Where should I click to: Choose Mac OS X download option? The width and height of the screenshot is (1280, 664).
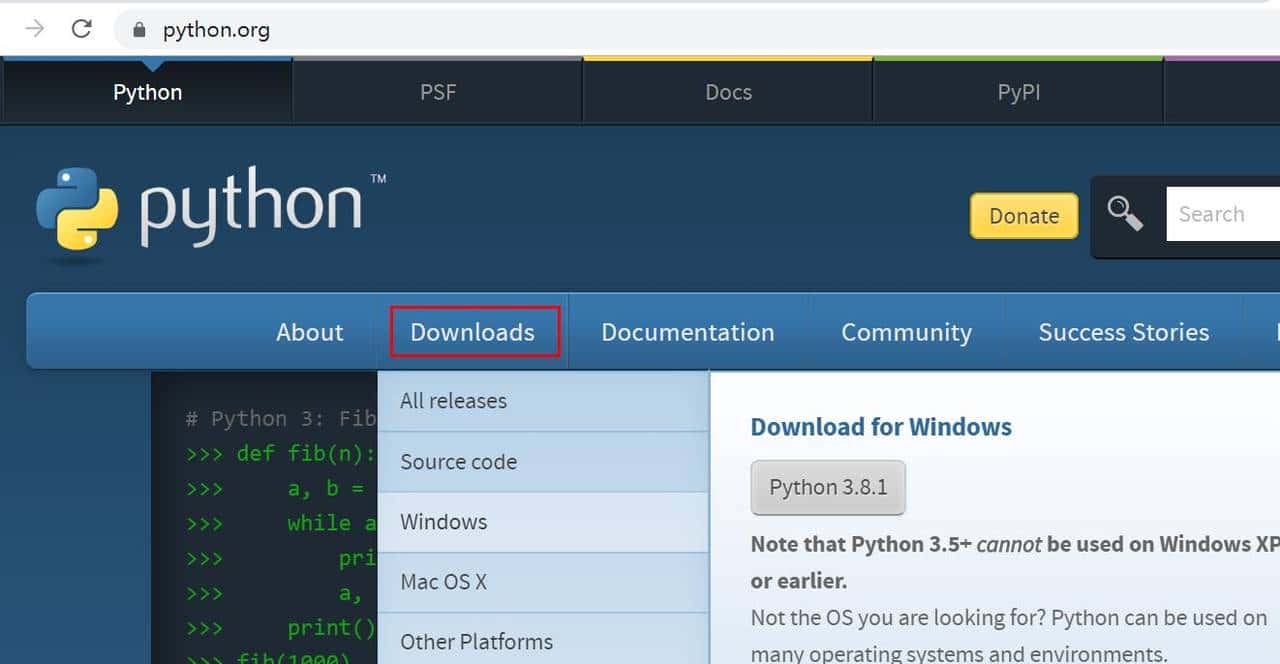443,582
